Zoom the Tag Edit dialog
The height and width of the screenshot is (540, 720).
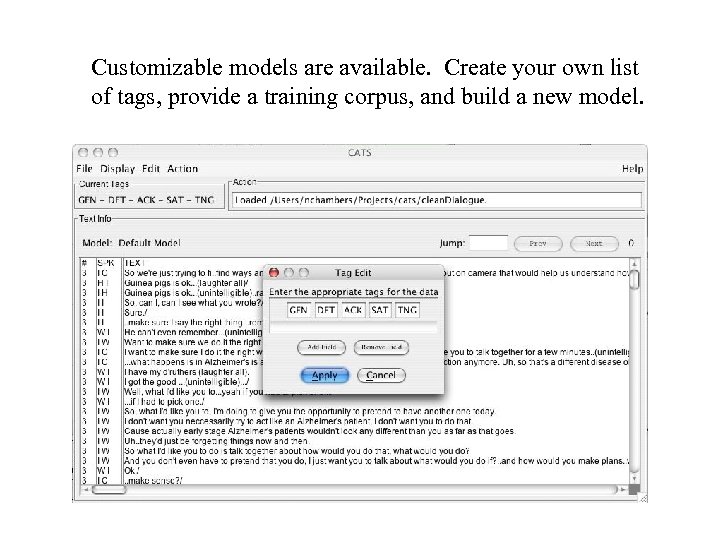304,273
